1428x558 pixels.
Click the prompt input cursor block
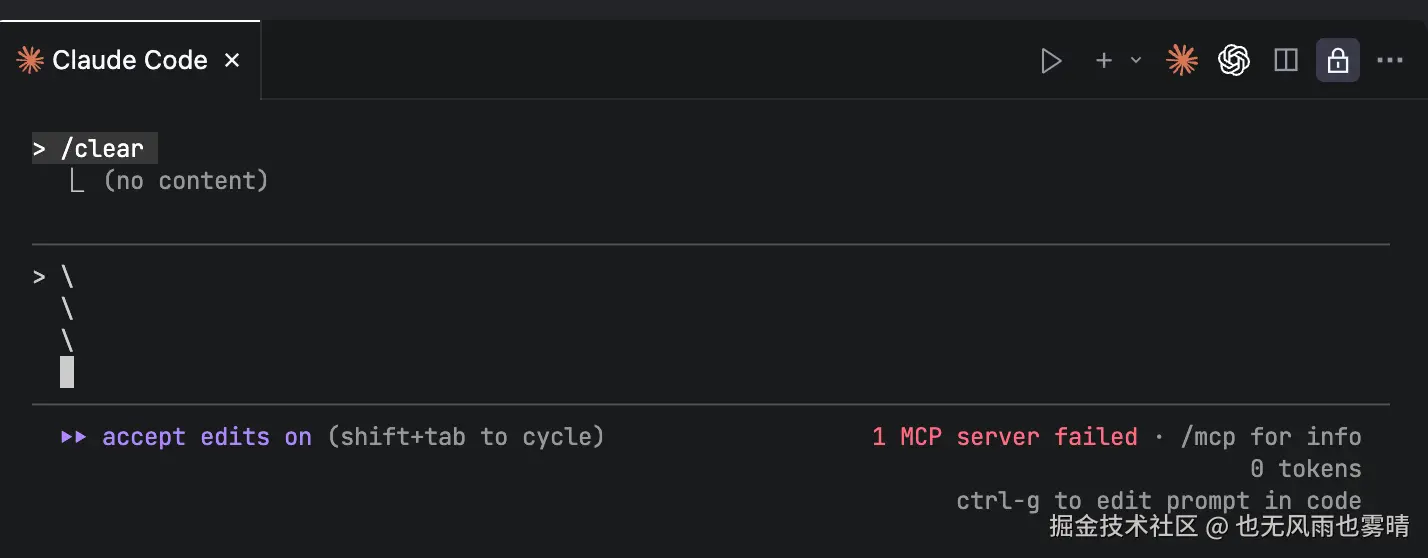coord(67,371)
